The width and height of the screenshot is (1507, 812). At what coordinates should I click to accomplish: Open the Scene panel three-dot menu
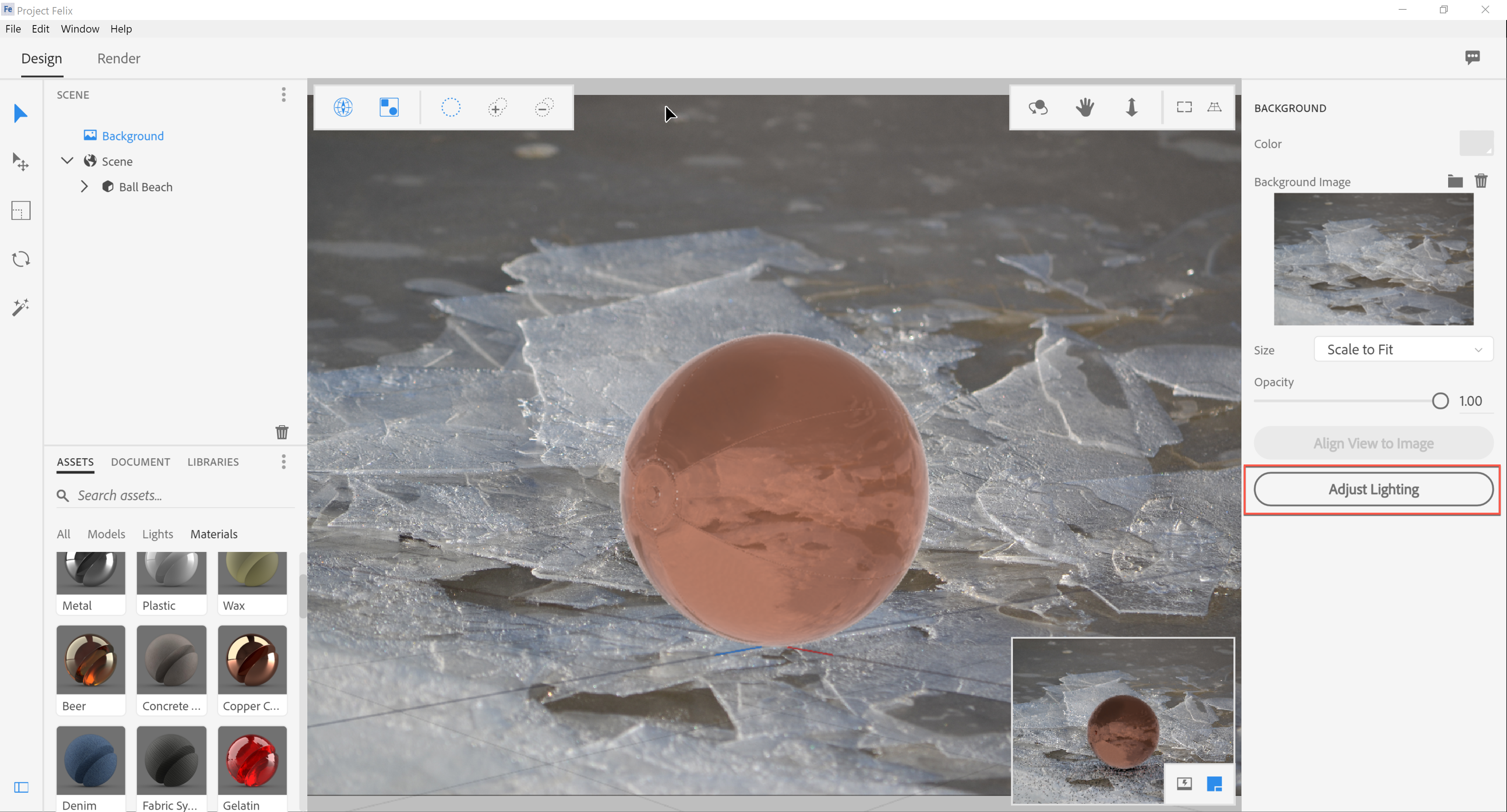284,95
